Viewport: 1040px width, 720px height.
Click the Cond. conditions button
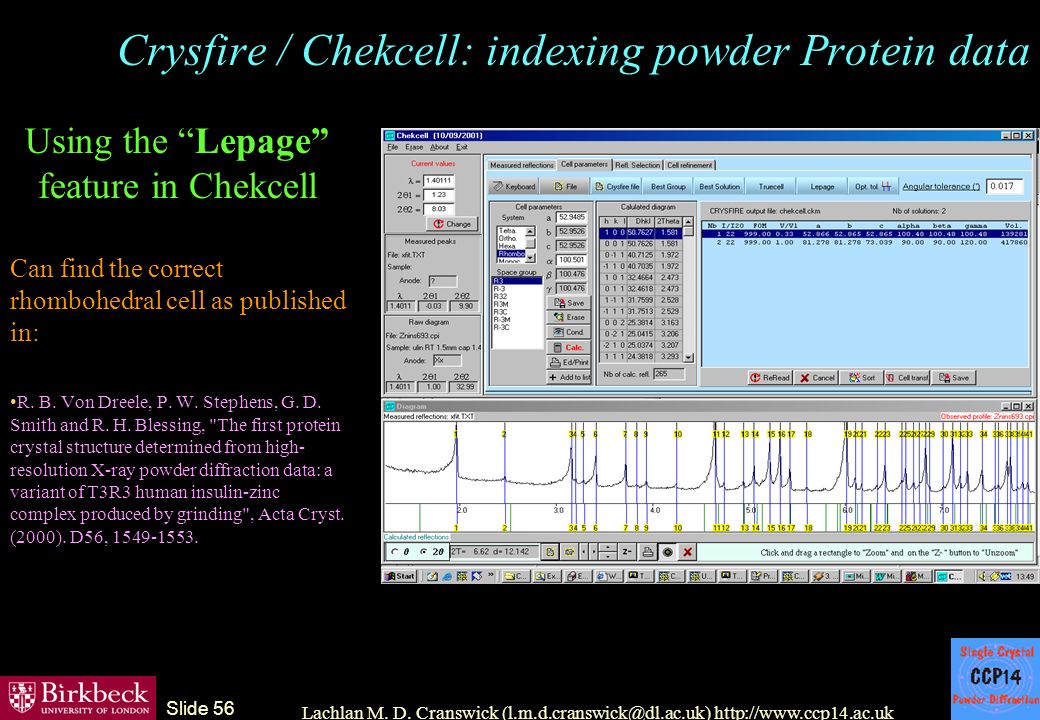point(569,332)
